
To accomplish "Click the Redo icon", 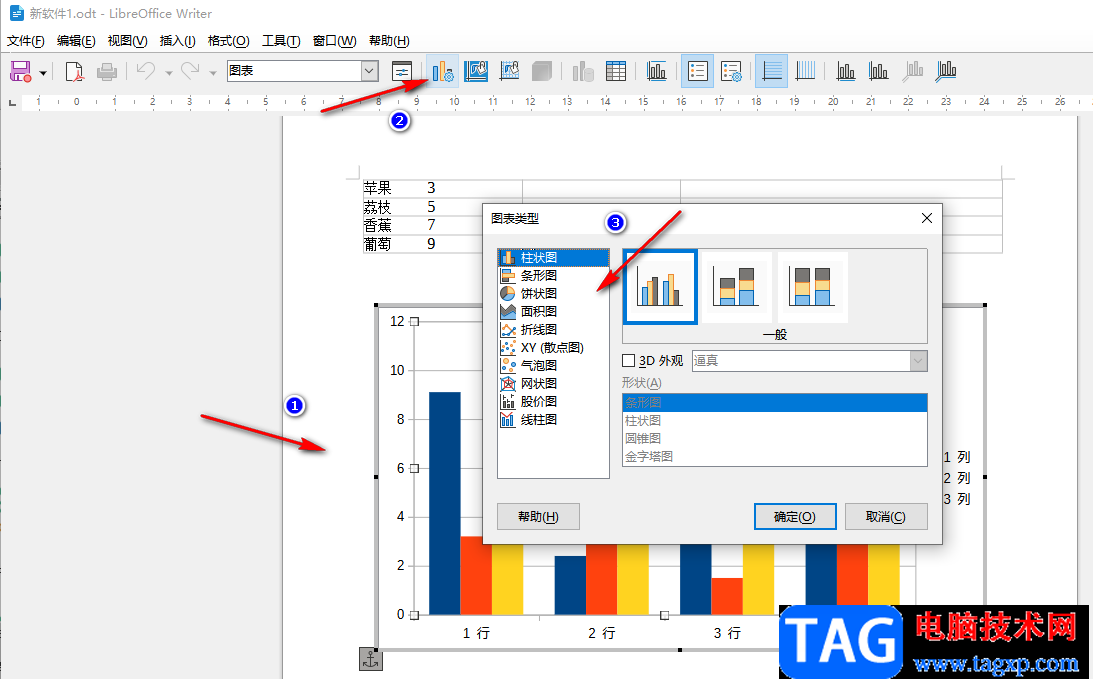I will pos(190,71).
